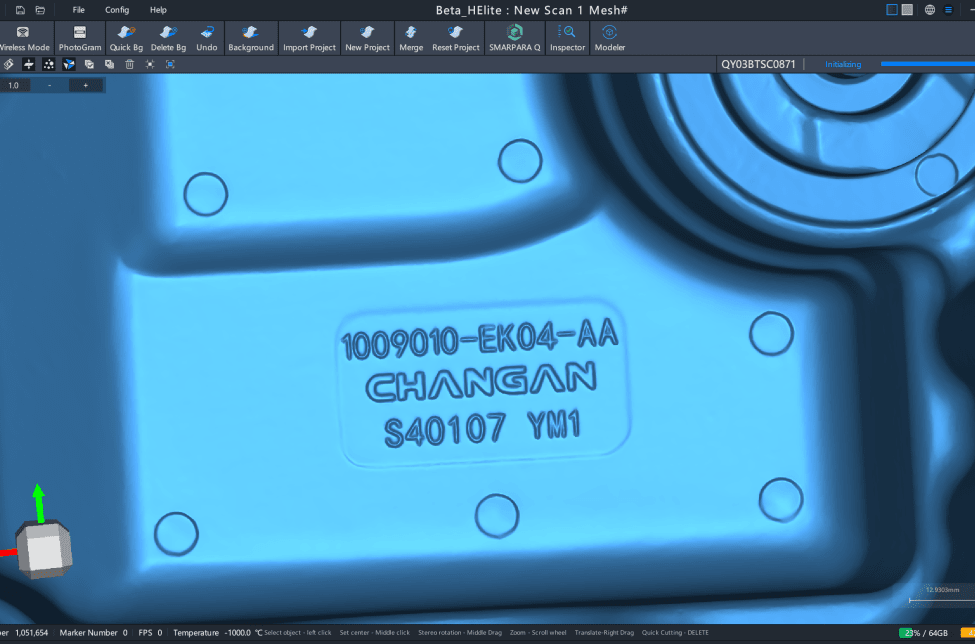The width and height of the screenshot is (975, 644).
Task: Increase the value with the plus button
Action: tap(86, 85)
